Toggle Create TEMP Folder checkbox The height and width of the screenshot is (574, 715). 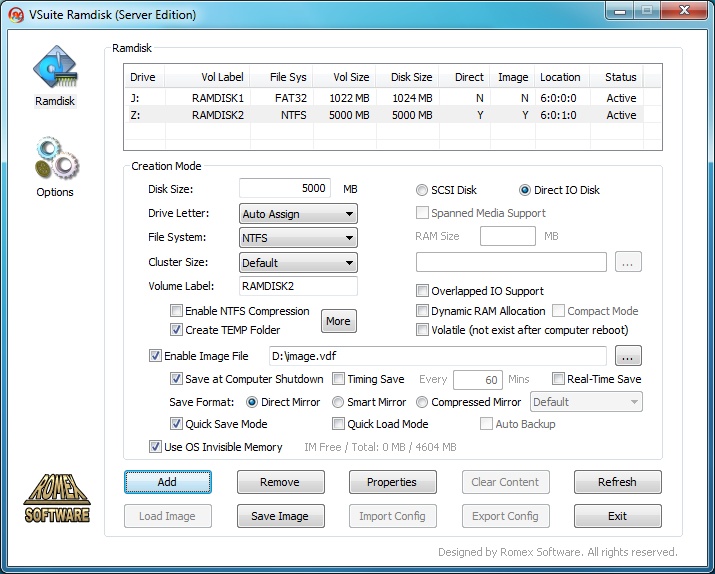(x=177, y=330)
